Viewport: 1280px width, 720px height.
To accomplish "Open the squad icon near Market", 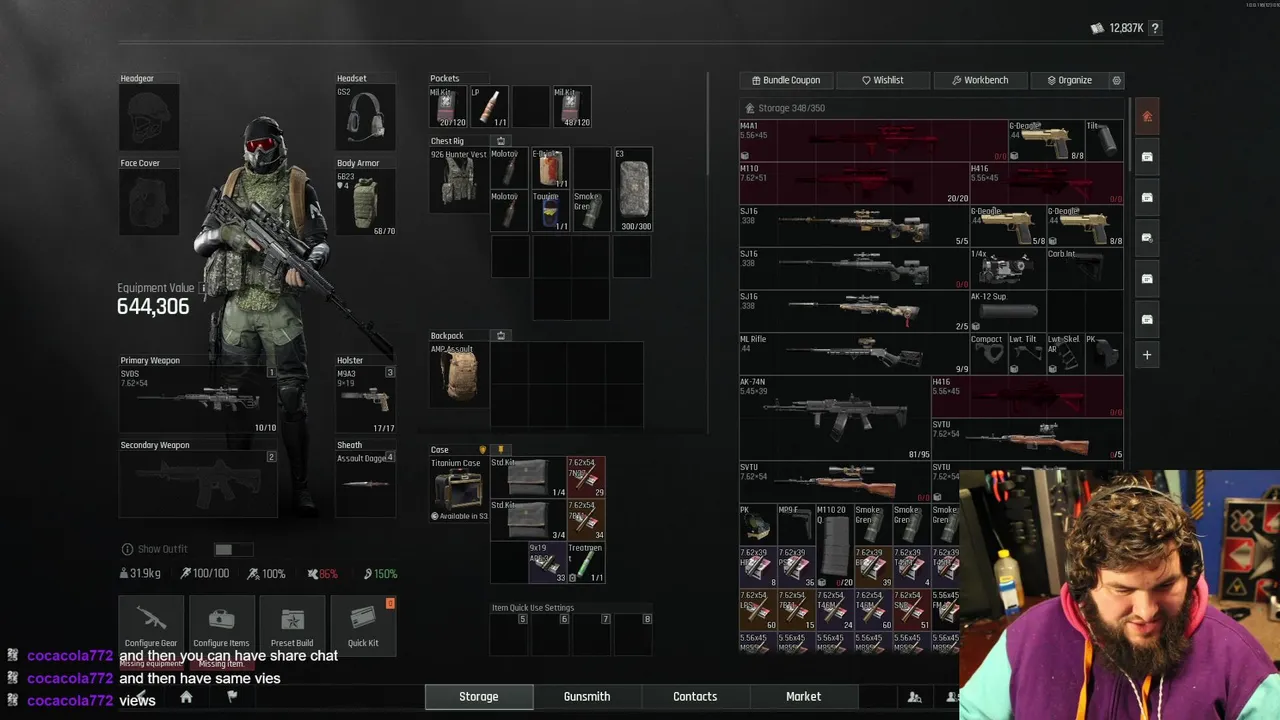I will click(914, 697).
